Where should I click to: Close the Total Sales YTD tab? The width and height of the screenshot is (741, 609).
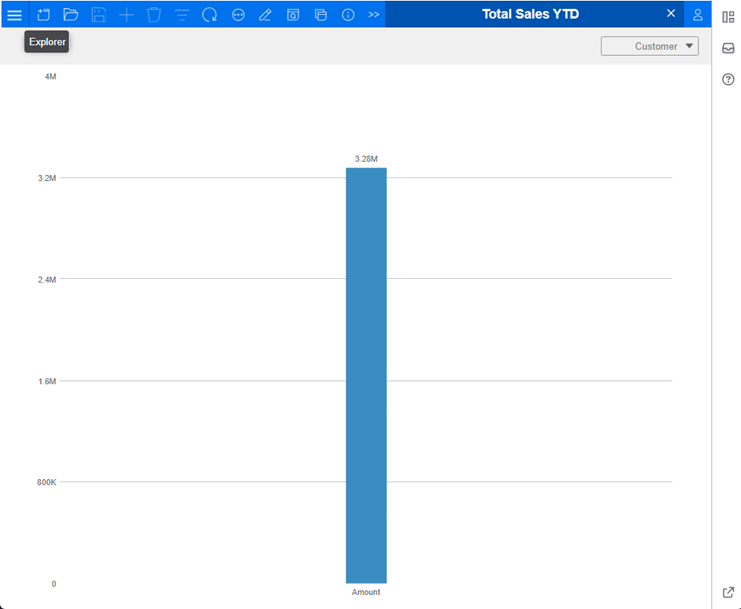tap(671, 14)
